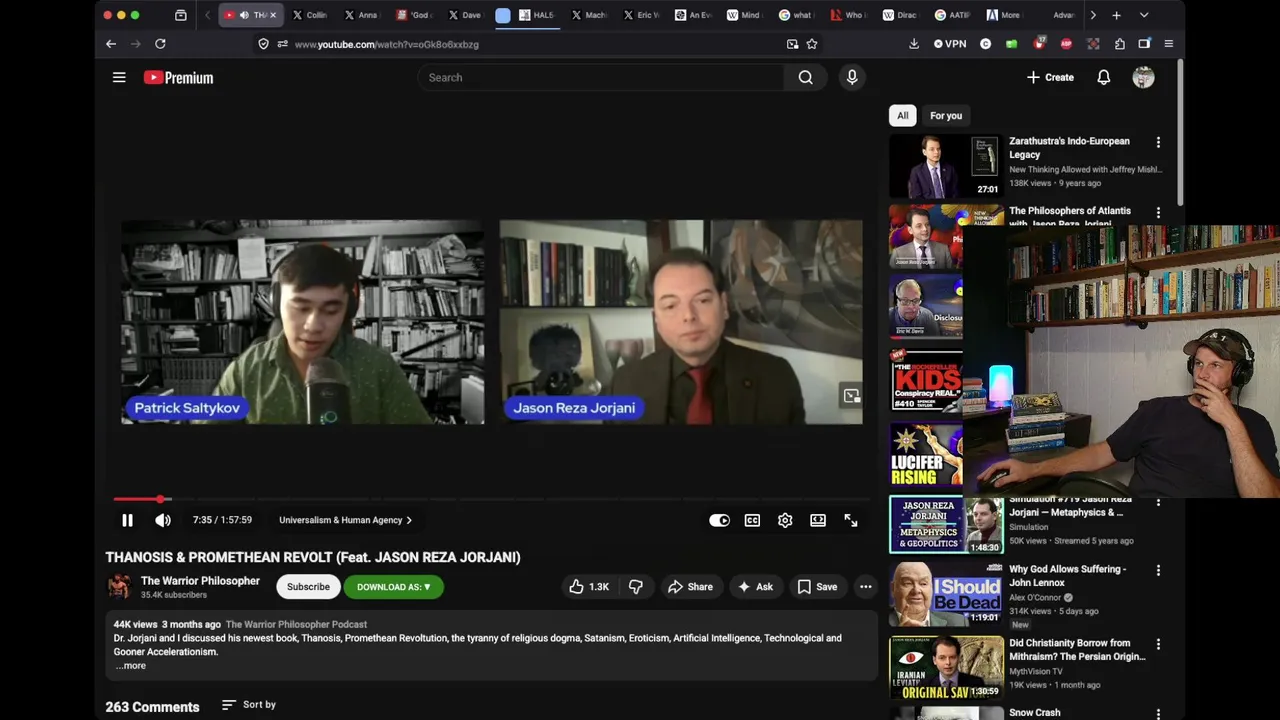Open options for Why God Allows Suffering
The image size is (1280, 720).
pos(1158,571)
